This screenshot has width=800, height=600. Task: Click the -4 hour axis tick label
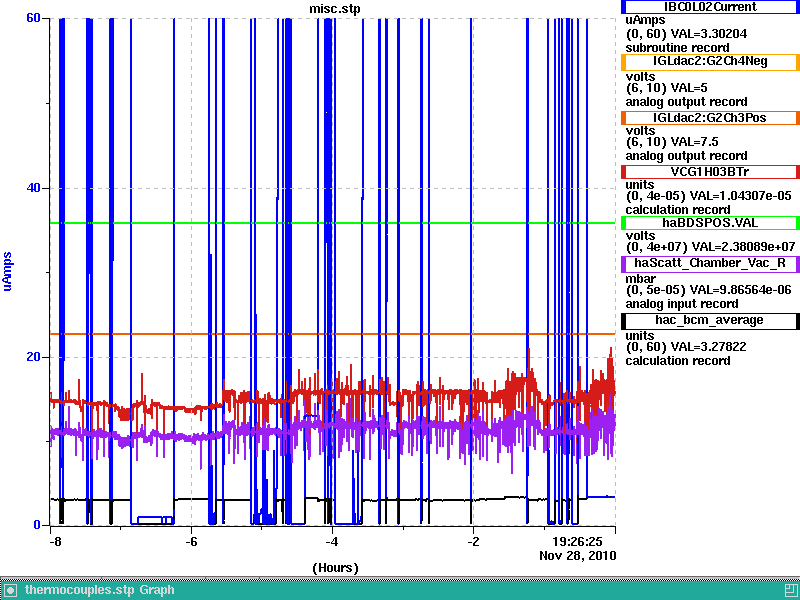(332, 541)
